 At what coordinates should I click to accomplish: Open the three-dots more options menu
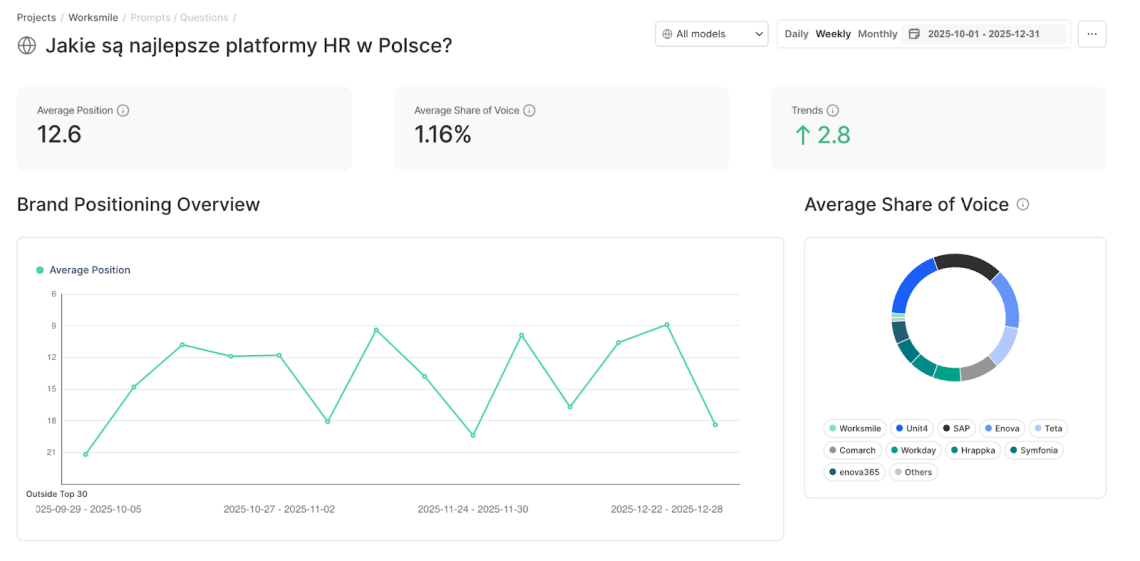(1092, 34)
